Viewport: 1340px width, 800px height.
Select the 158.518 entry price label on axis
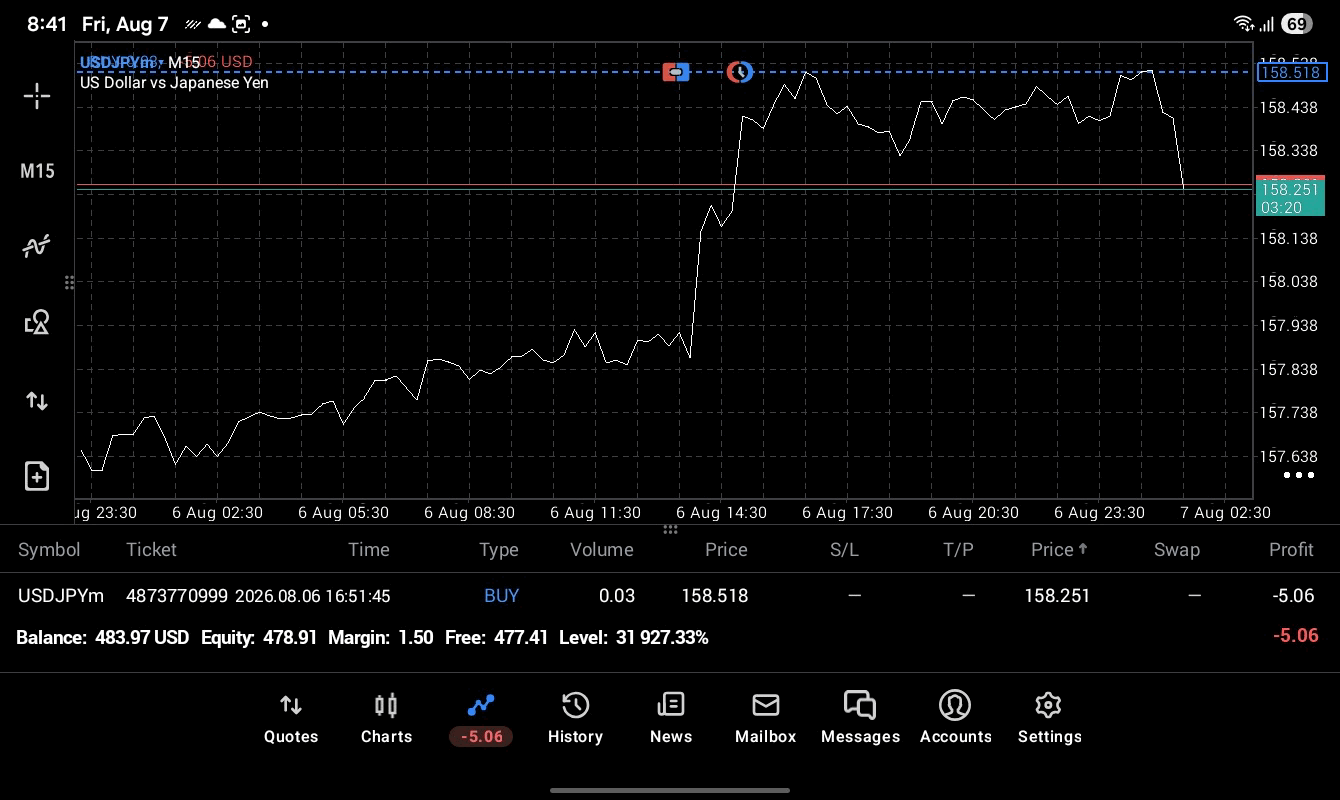(x=1290, y=72)
